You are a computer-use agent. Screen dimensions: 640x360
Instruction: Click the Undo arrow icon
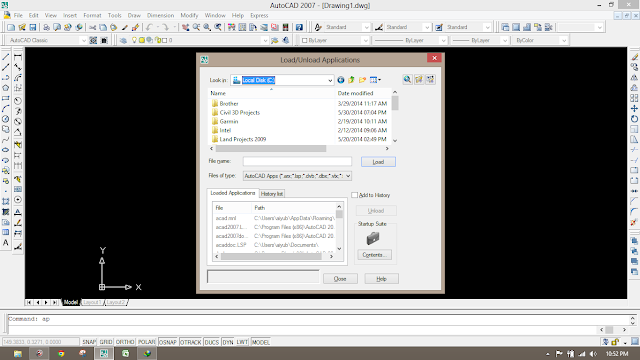pos(149,27)
